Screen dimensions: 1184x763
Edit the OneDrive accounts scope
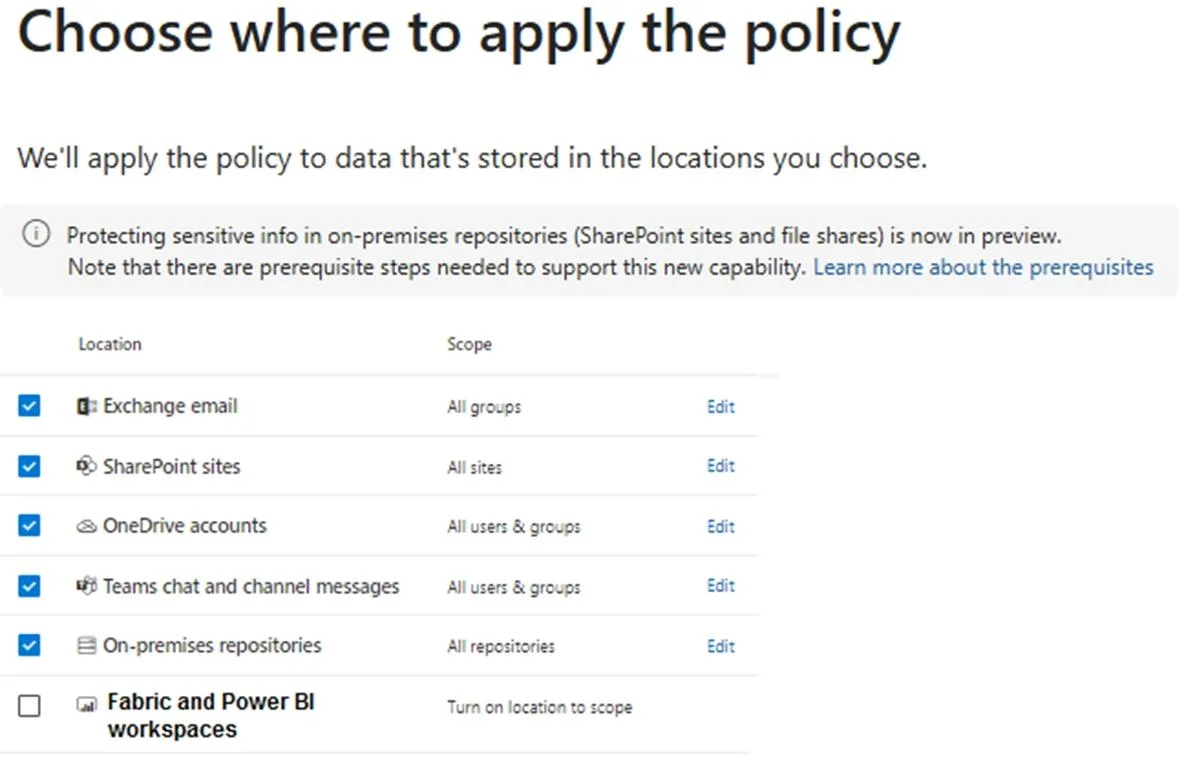(x=720, y=526)
